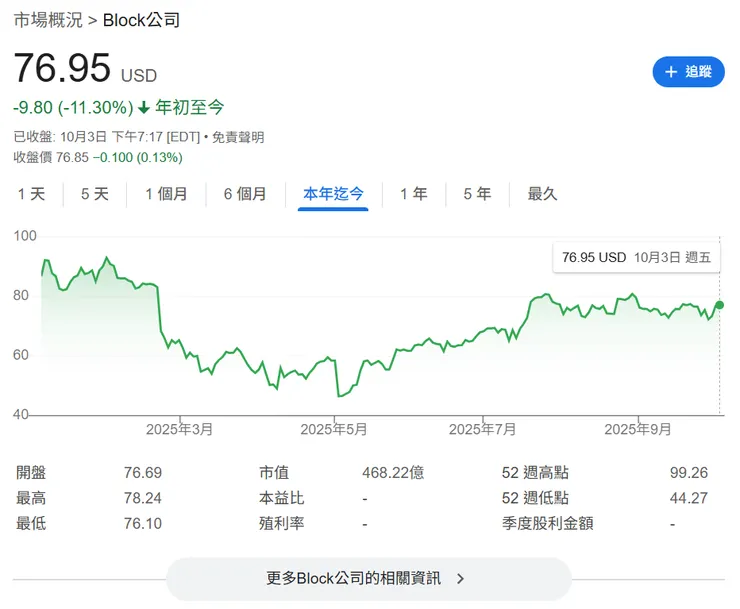Select the 5 天 range tab
The image size is (740, 609).
click(x=95, y=194)
